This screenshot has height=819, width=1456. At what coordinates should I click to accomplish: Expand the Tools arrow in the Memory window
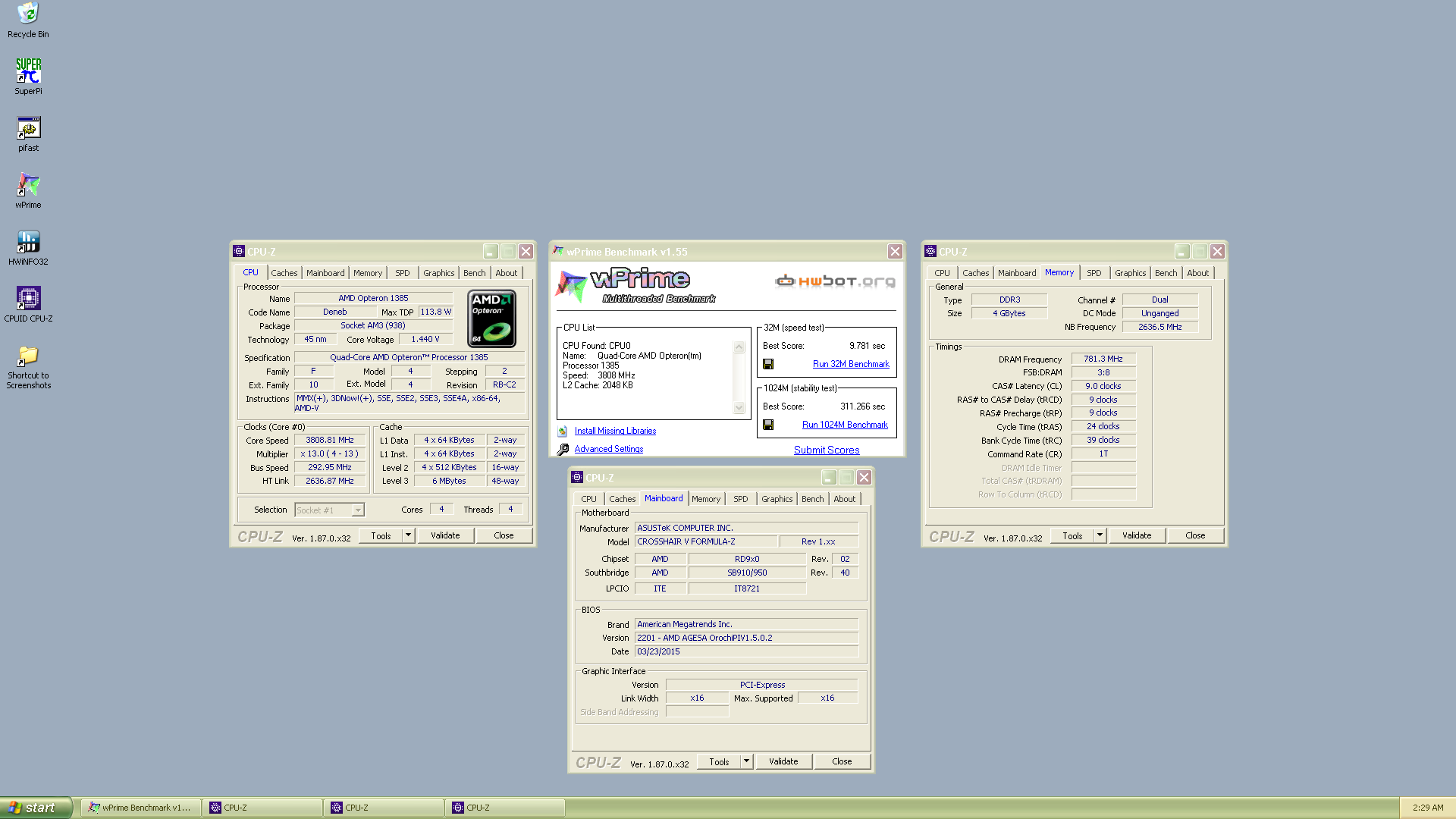coord(1100,535)
